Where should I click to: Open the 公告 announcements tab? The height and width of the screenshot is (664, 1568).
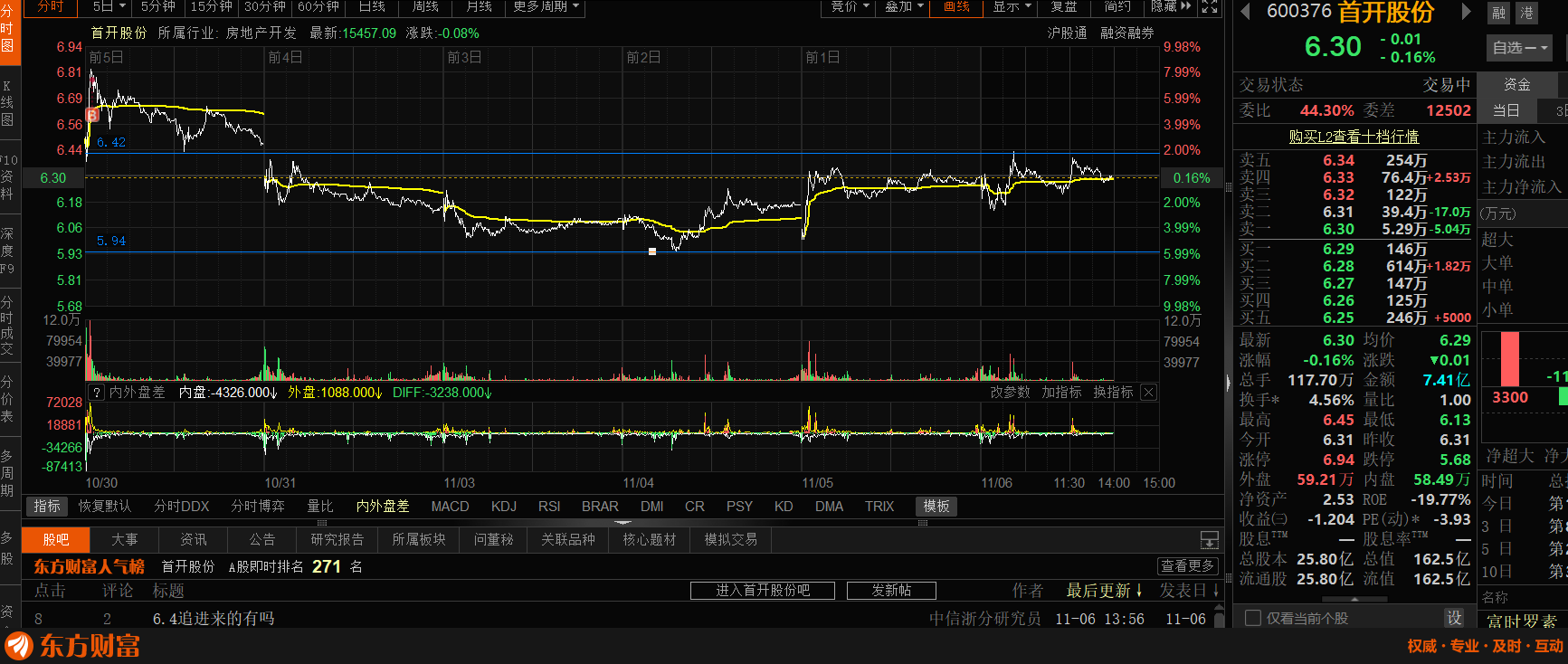[x=262, y=540]
